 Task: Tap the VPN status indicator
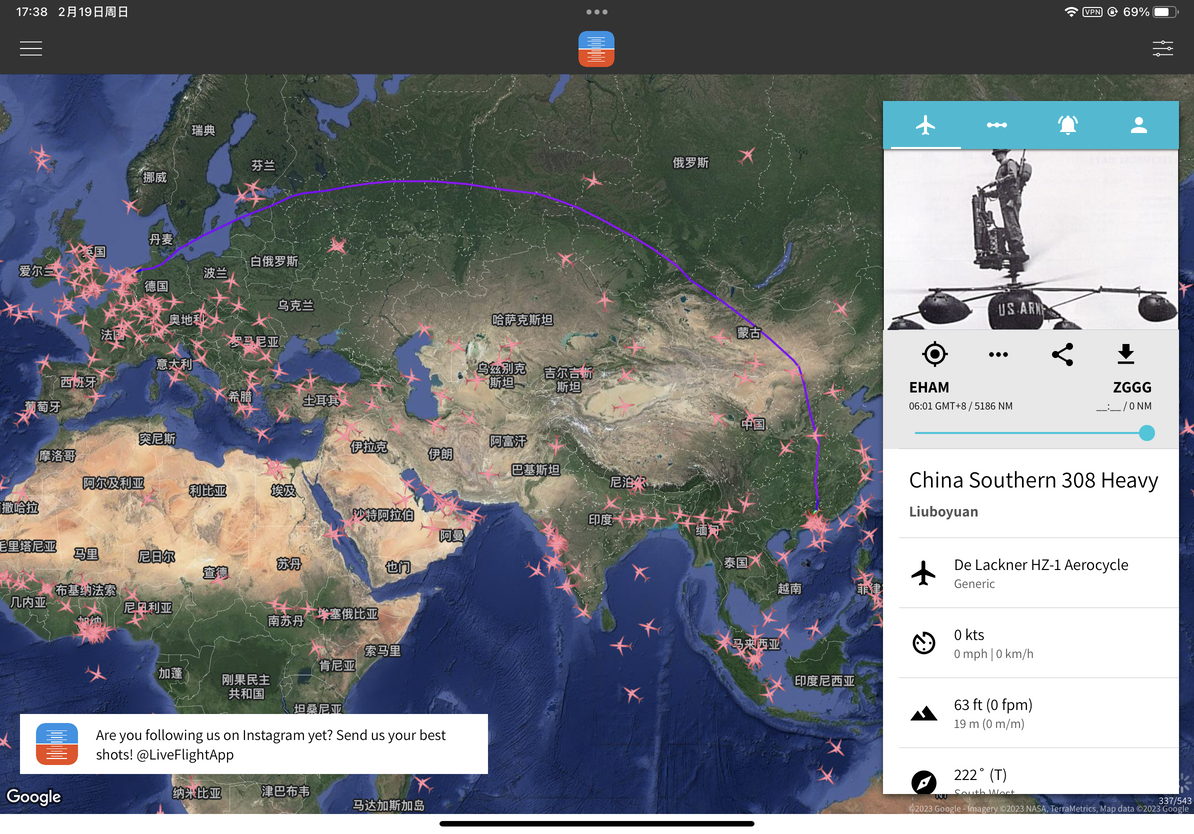(1093, 12)
